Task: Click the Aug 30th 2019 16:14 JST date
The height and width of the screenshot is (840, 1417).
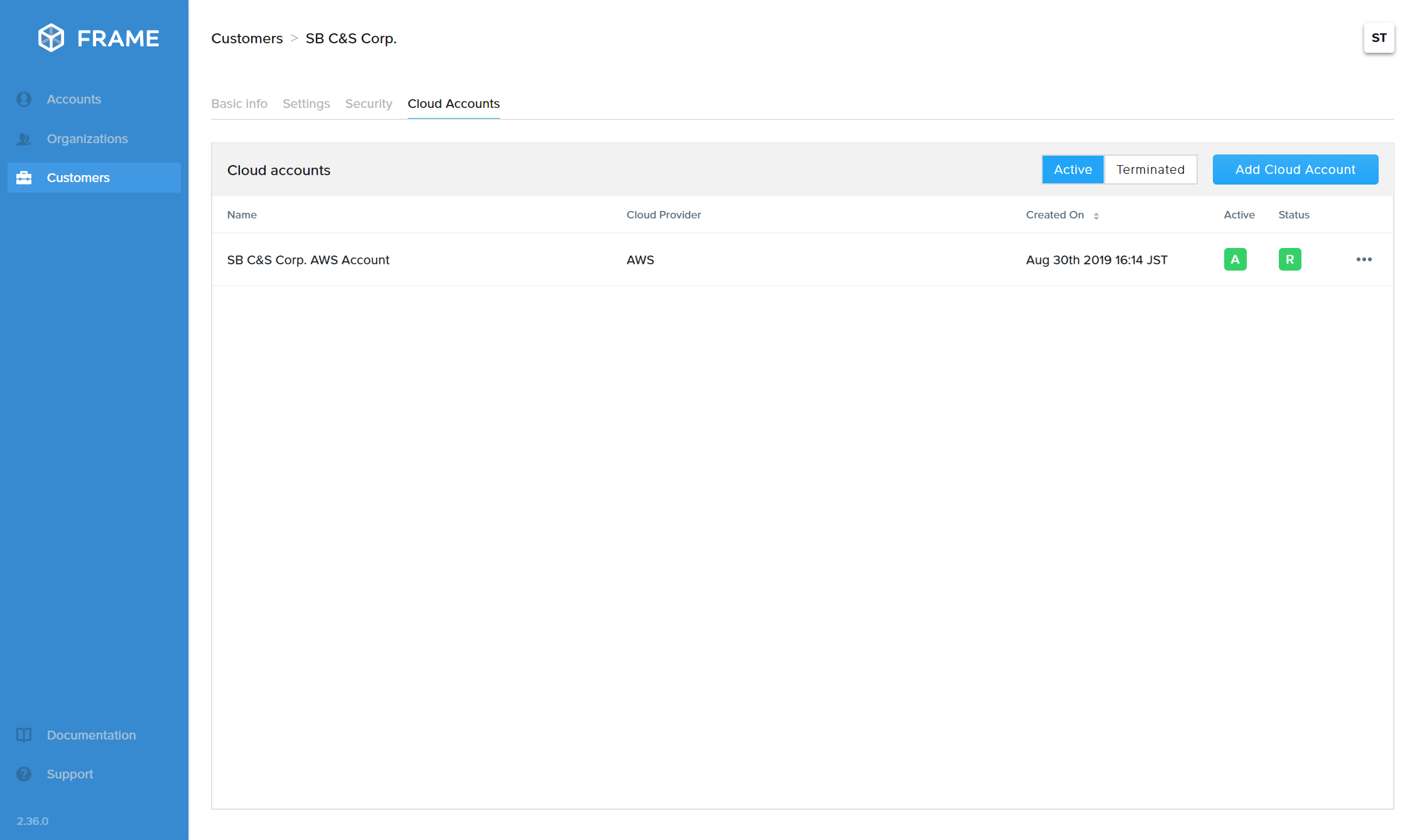Action: click(x=1097, y=260)
